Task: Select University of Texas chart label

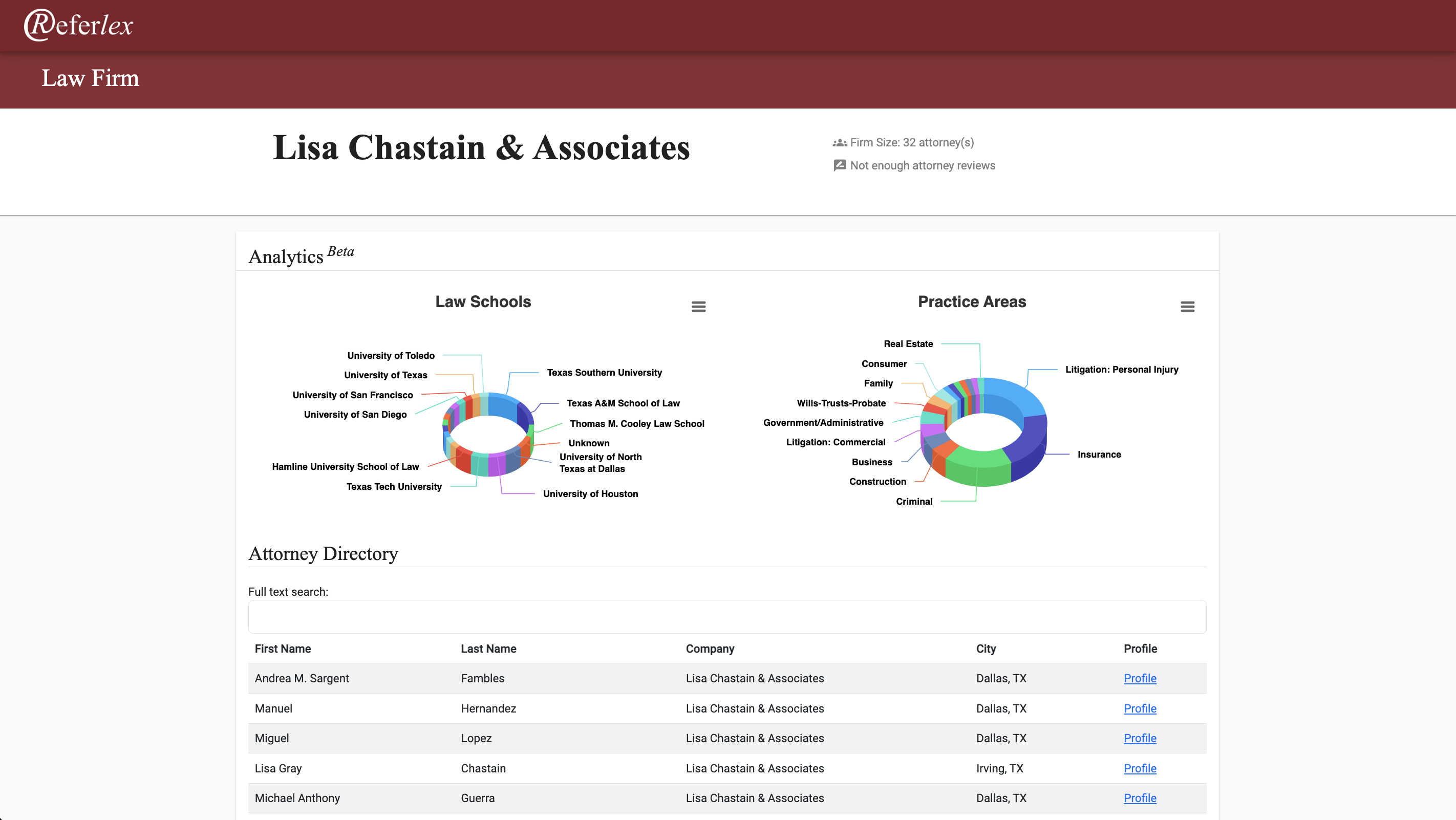Action: [386, 375]
